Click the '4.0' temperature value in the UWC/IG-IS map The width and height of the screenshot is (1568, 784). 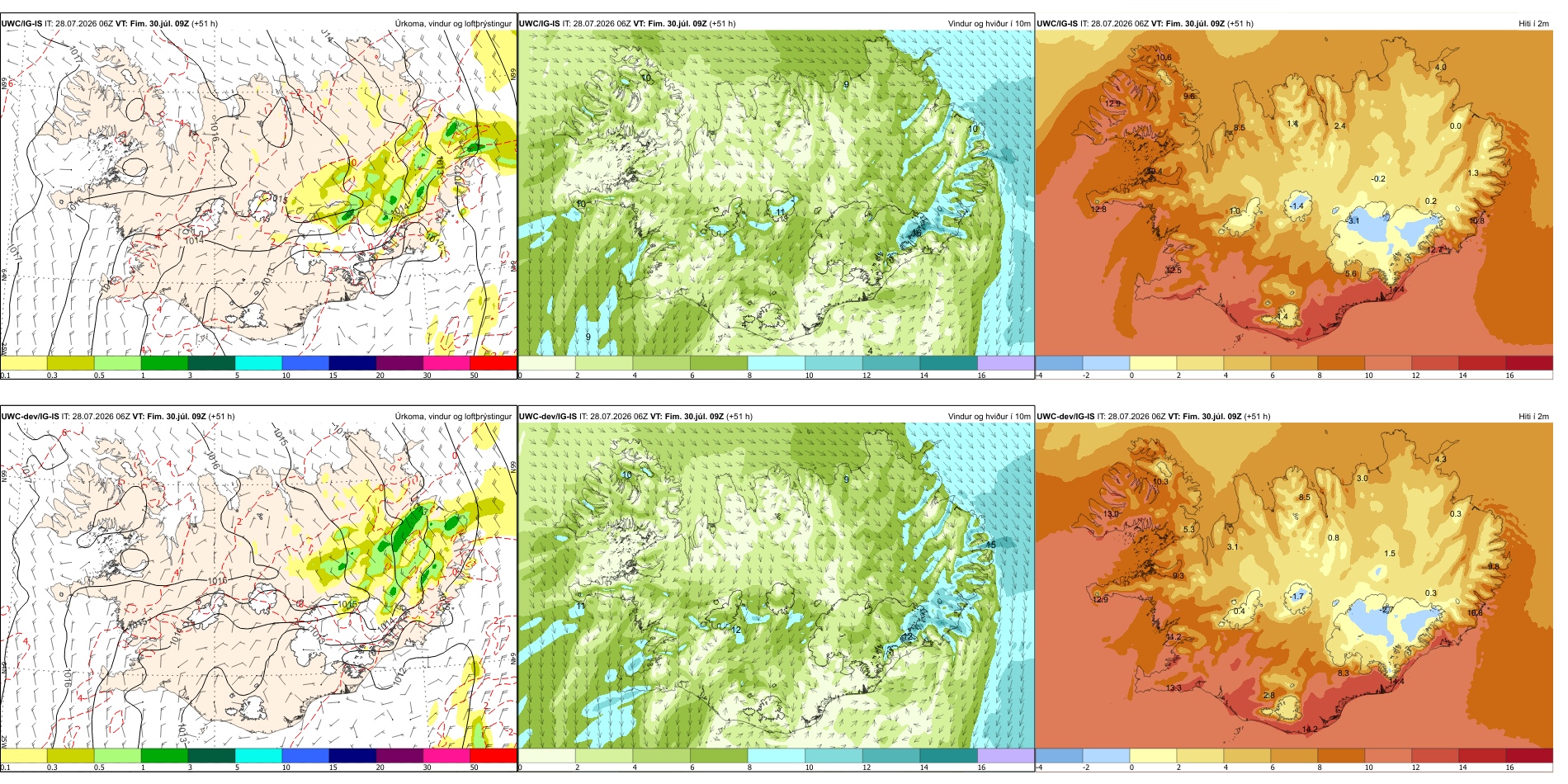tap(1441, 67)
